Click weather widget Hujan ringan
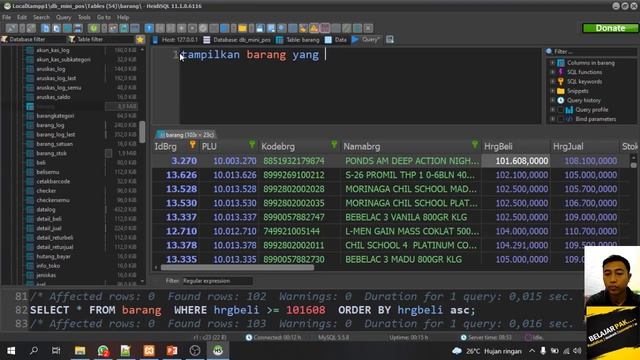This screenshot has height=360, width=640. pos(487,351)
